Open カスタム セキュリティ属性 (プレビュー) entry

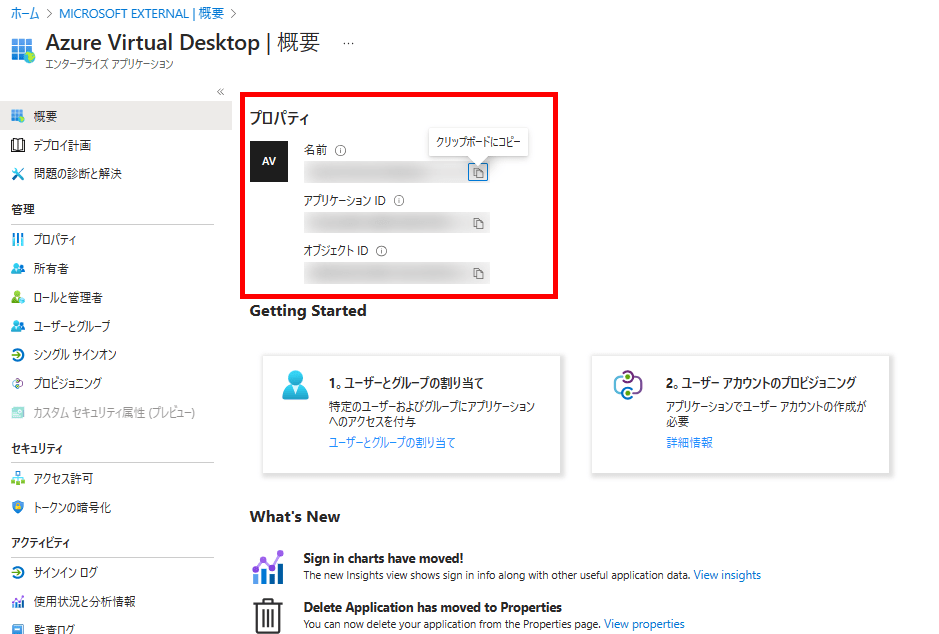[113, 412]
